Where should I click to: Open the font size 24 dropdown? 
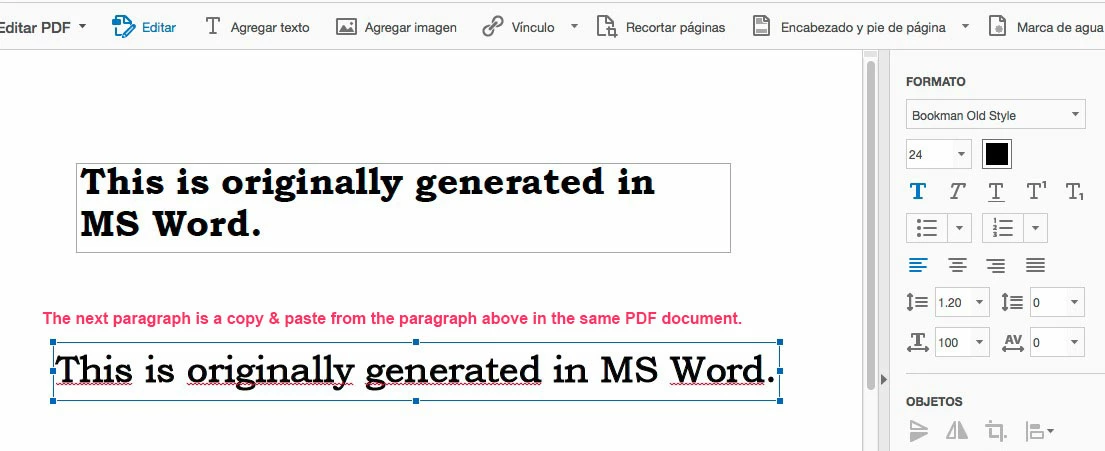click(x=939, y=154)
